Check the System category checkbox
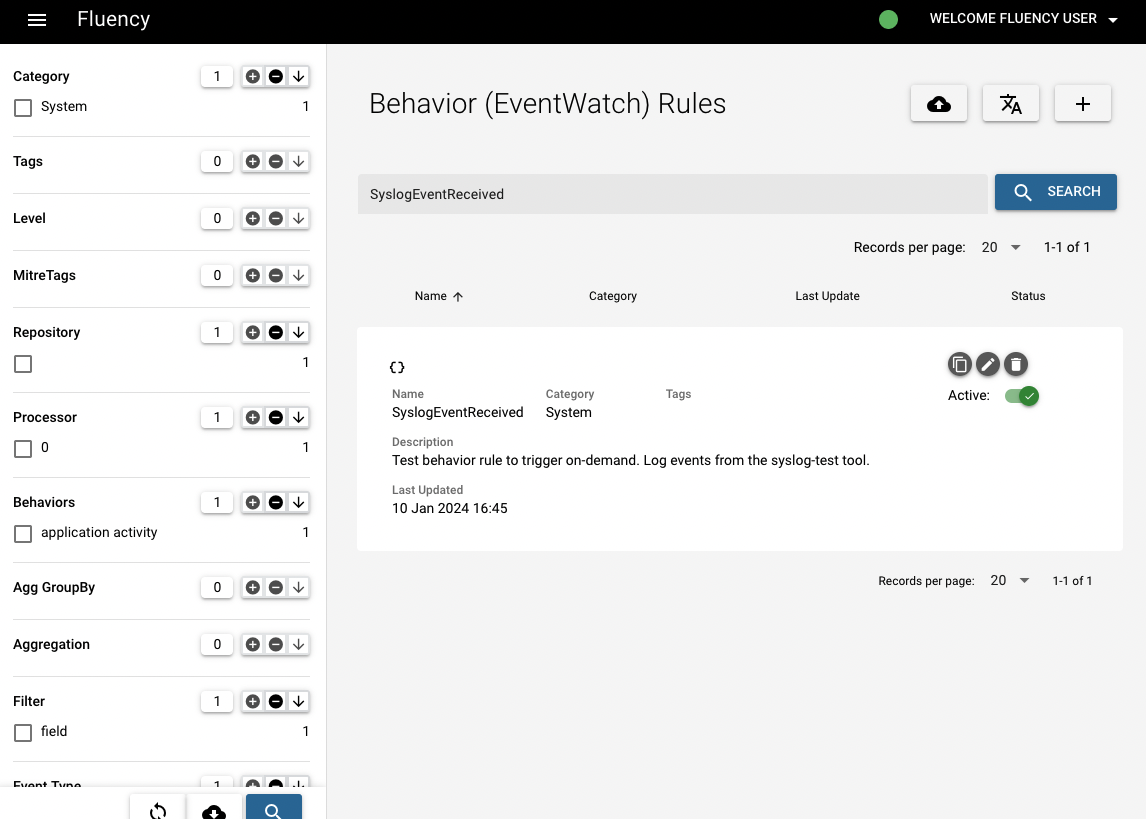1146x819 pixels. (23, 108)
